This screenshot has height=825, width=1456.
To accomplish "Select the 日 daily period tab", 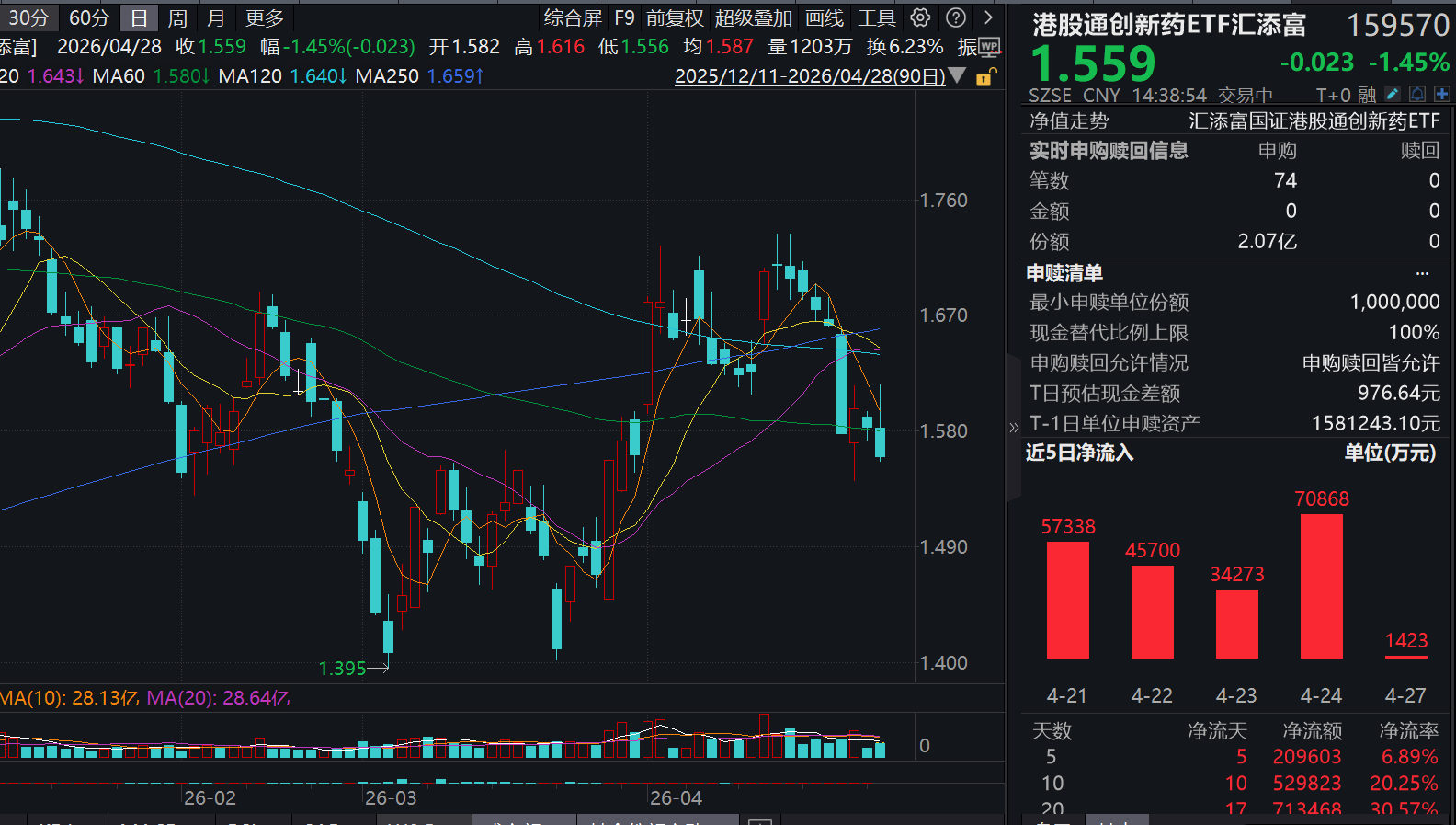I will 139,17.
